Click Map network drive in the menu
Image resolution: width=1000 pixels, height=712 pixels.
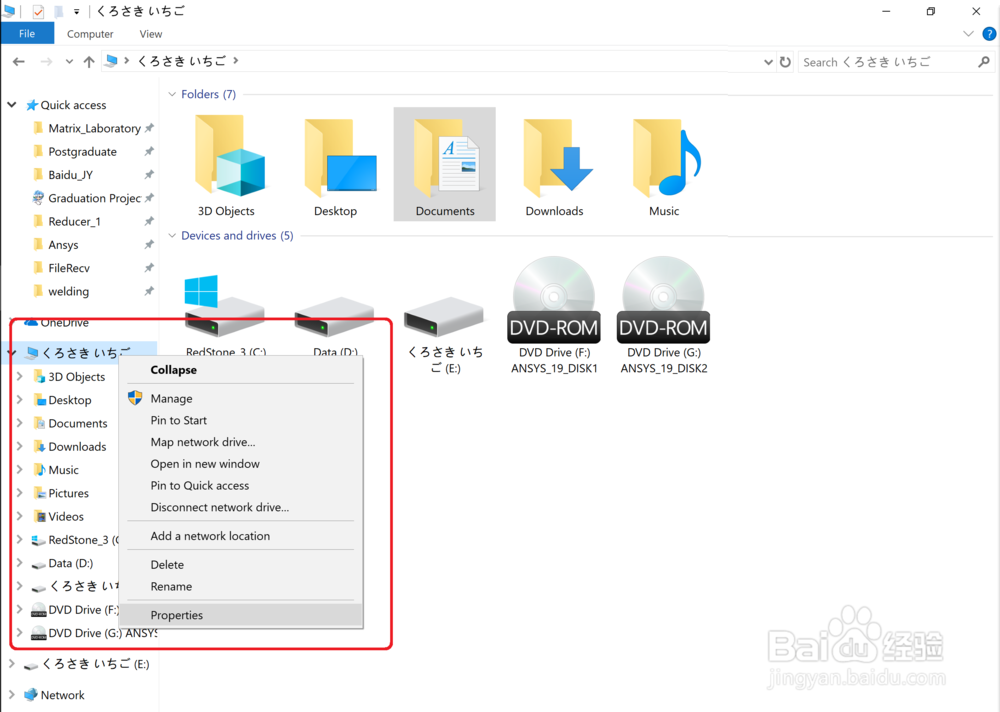click(x=202, y=441)
